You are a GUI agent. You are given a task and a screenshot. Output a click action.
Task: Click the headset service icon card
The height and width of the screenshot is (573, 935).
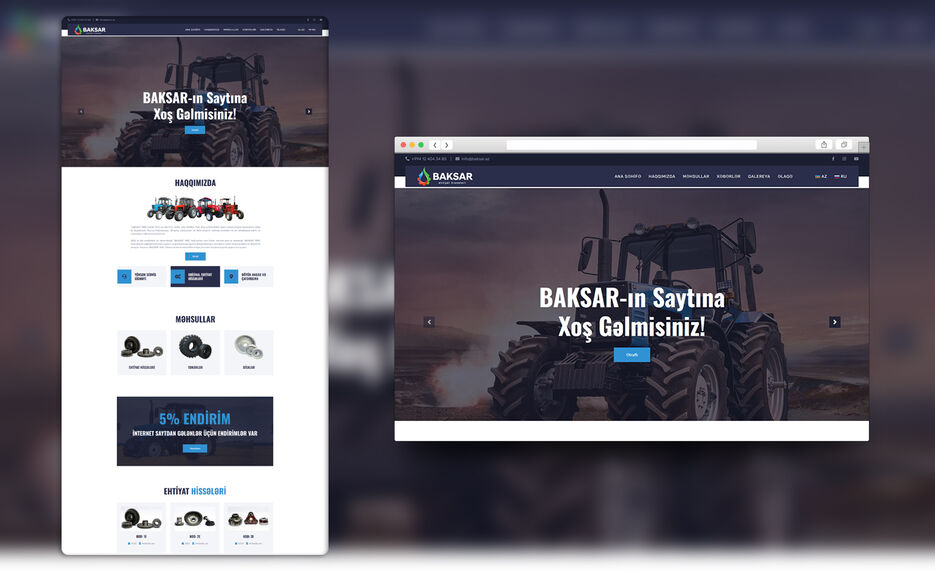(x=124, y=277)
